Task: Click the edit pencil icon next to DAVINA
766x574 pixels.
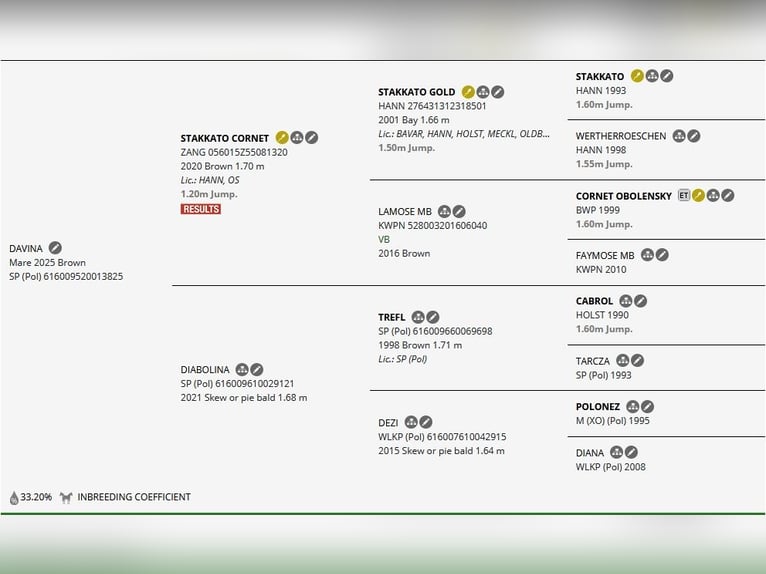Action: pyautogui.click(x=55, y=248)
